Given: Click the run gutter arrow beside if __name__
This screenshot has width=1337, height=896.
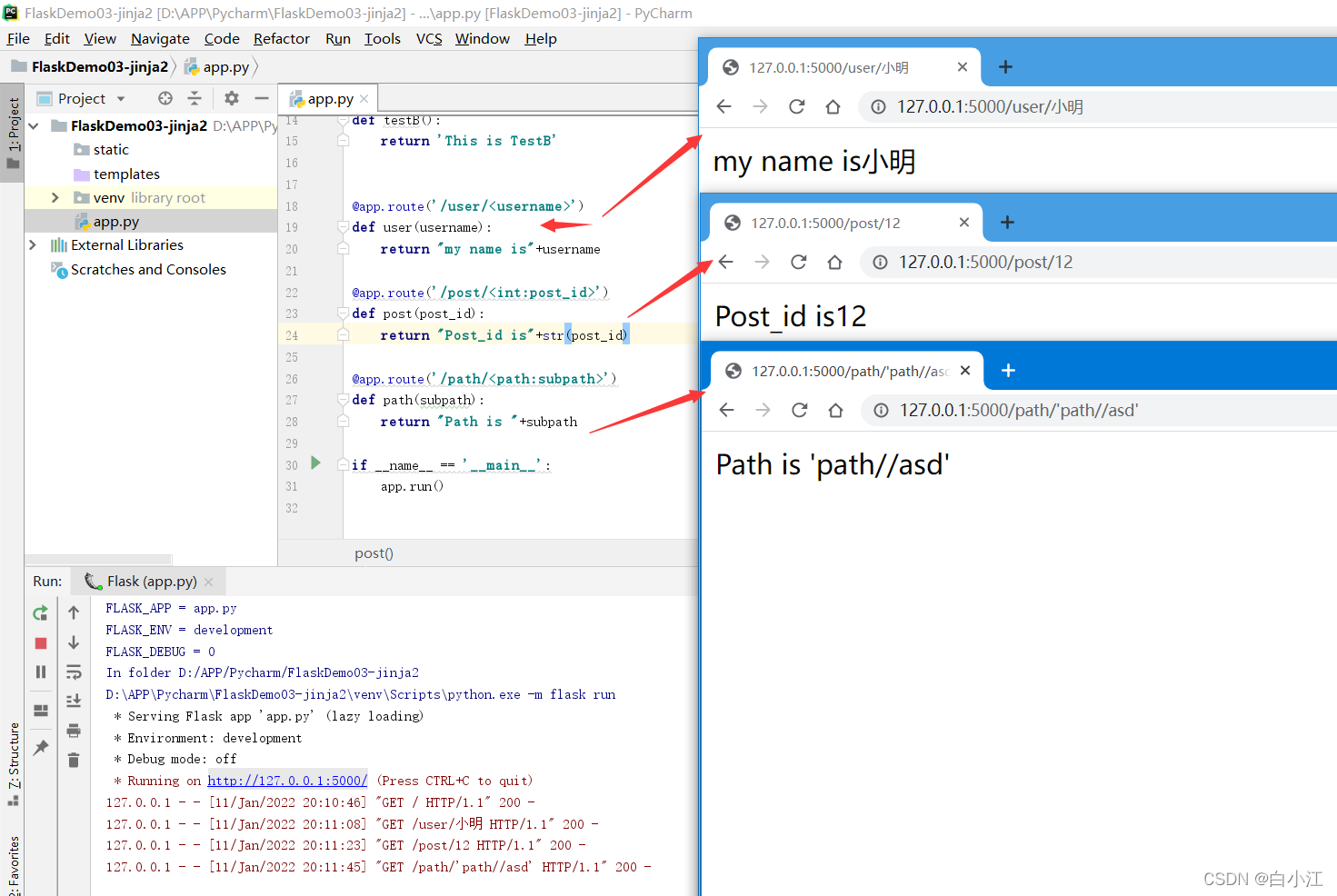Looking at the screenshot, I should tap(315, 463).
